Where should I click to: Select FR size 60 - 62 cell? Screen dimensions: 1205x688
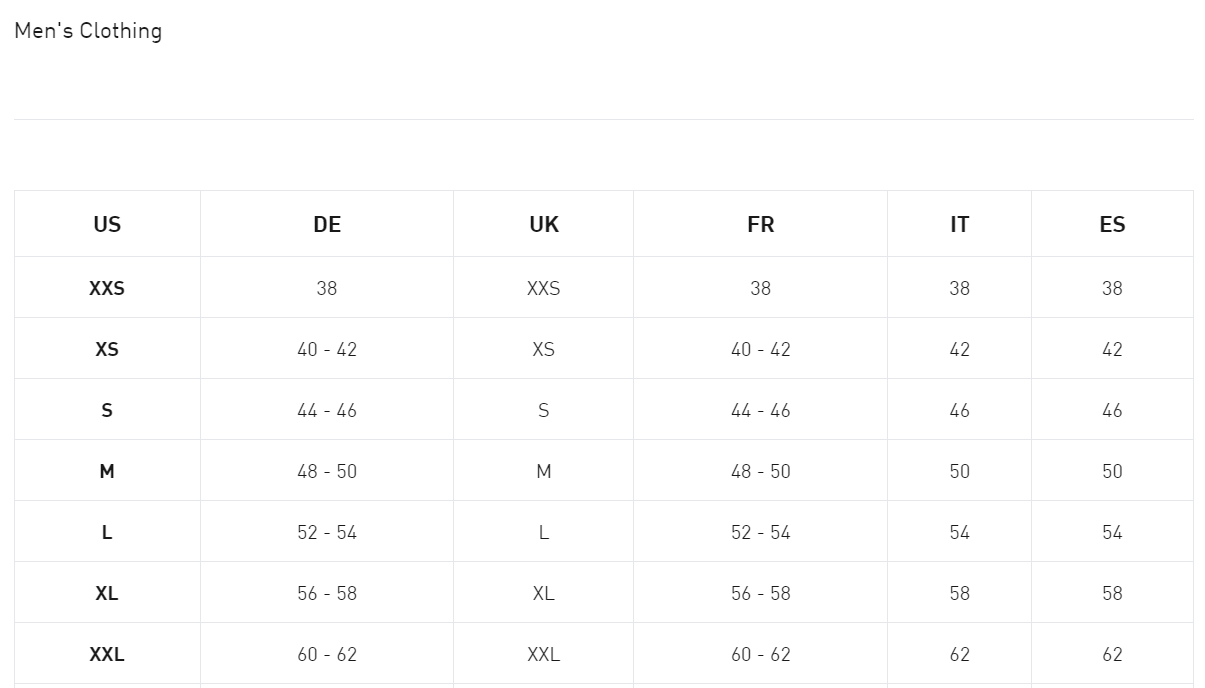click(760, 655)
